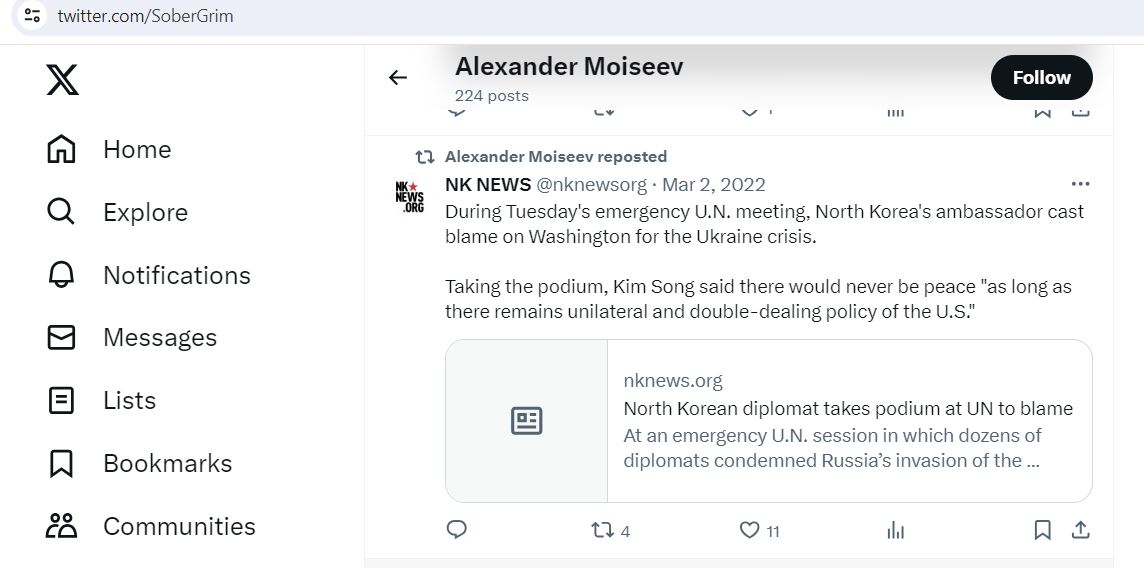The image size is (1144, 568).
Task: Click the X logo icon
Action: [62, 79]
